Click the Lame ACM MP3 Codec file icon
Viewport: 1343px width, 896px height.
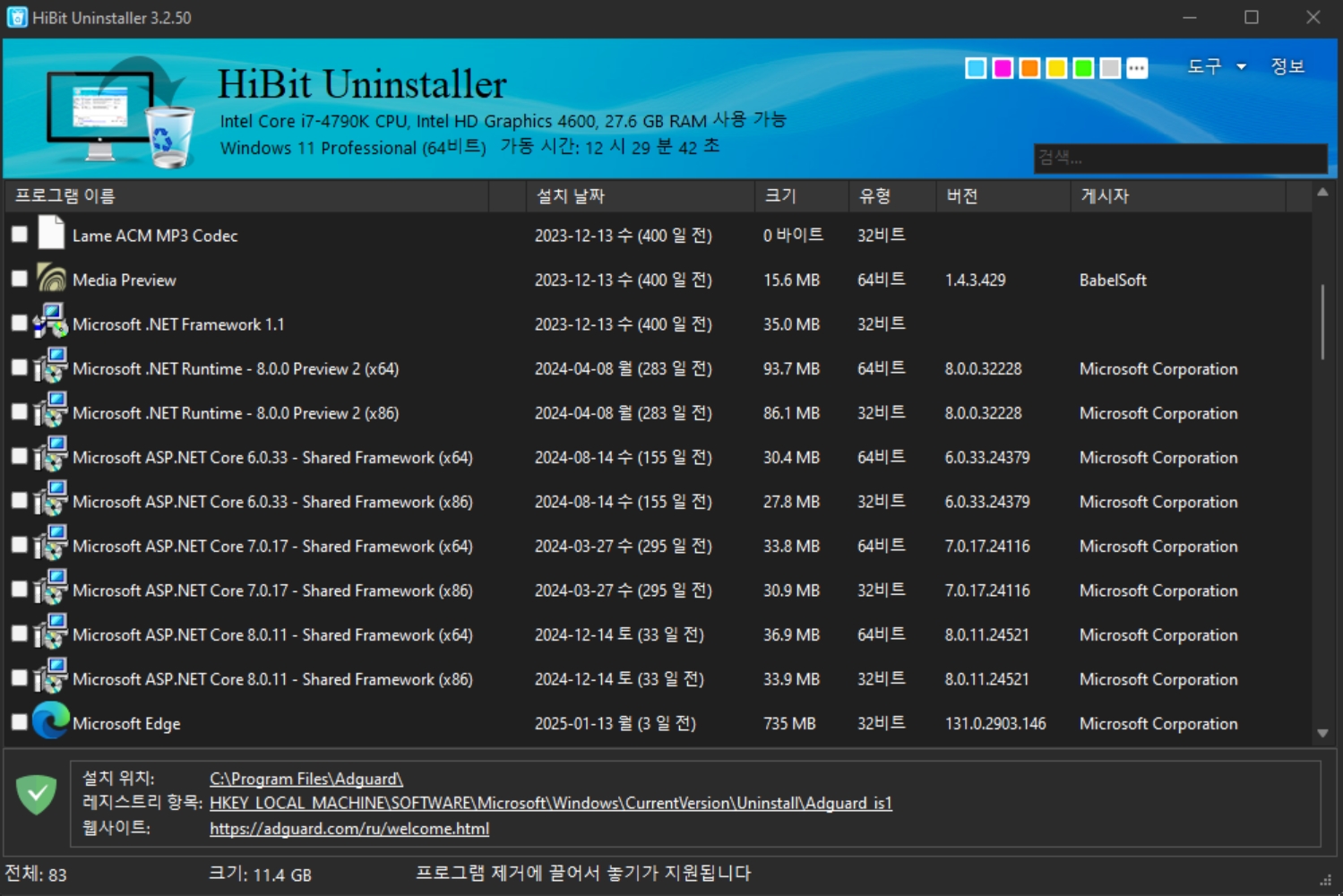coord(51,233)
